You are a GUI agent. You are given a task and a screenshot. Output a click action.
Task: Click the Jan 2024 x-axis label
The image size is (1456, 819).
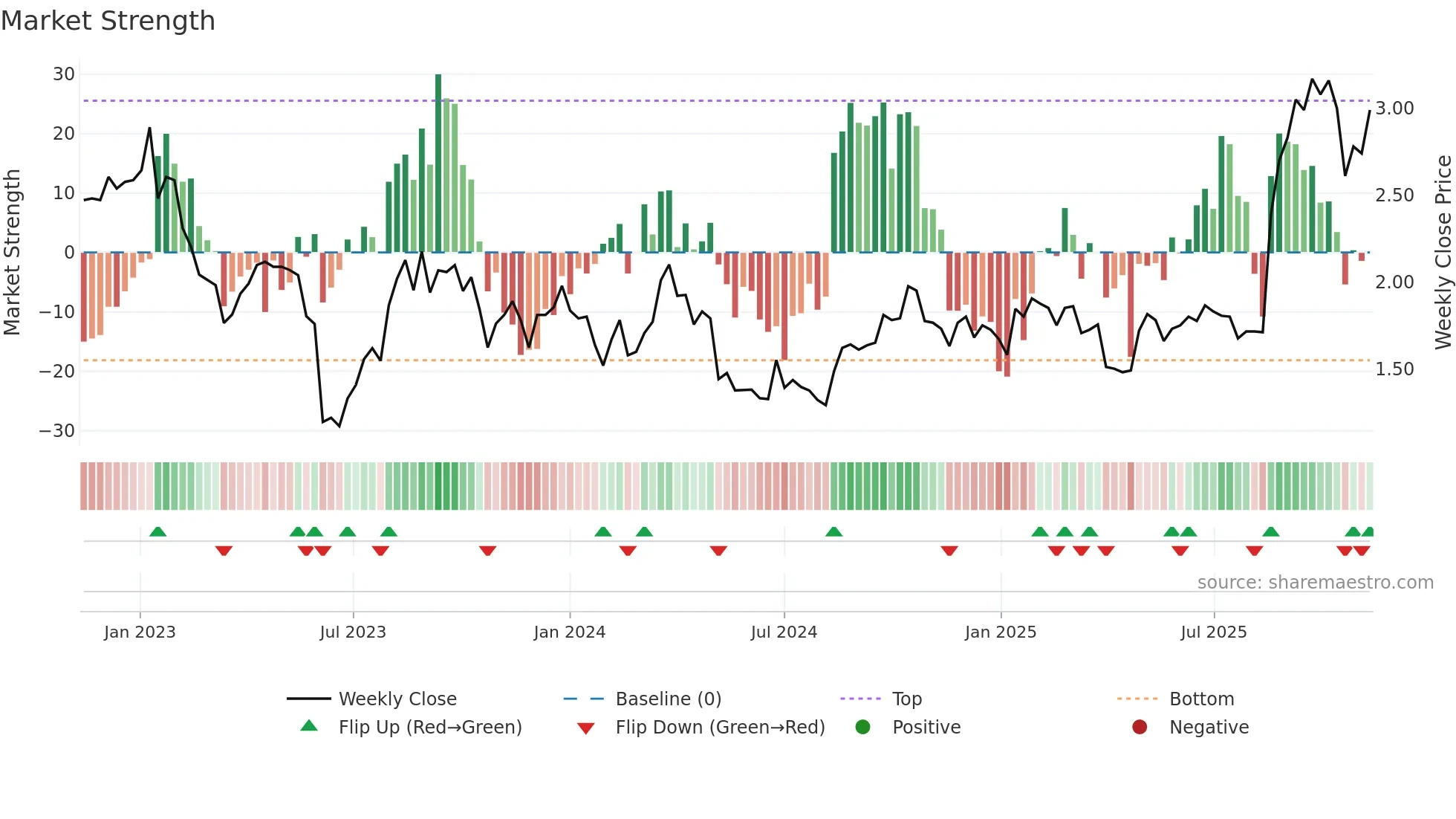point(570,632)
